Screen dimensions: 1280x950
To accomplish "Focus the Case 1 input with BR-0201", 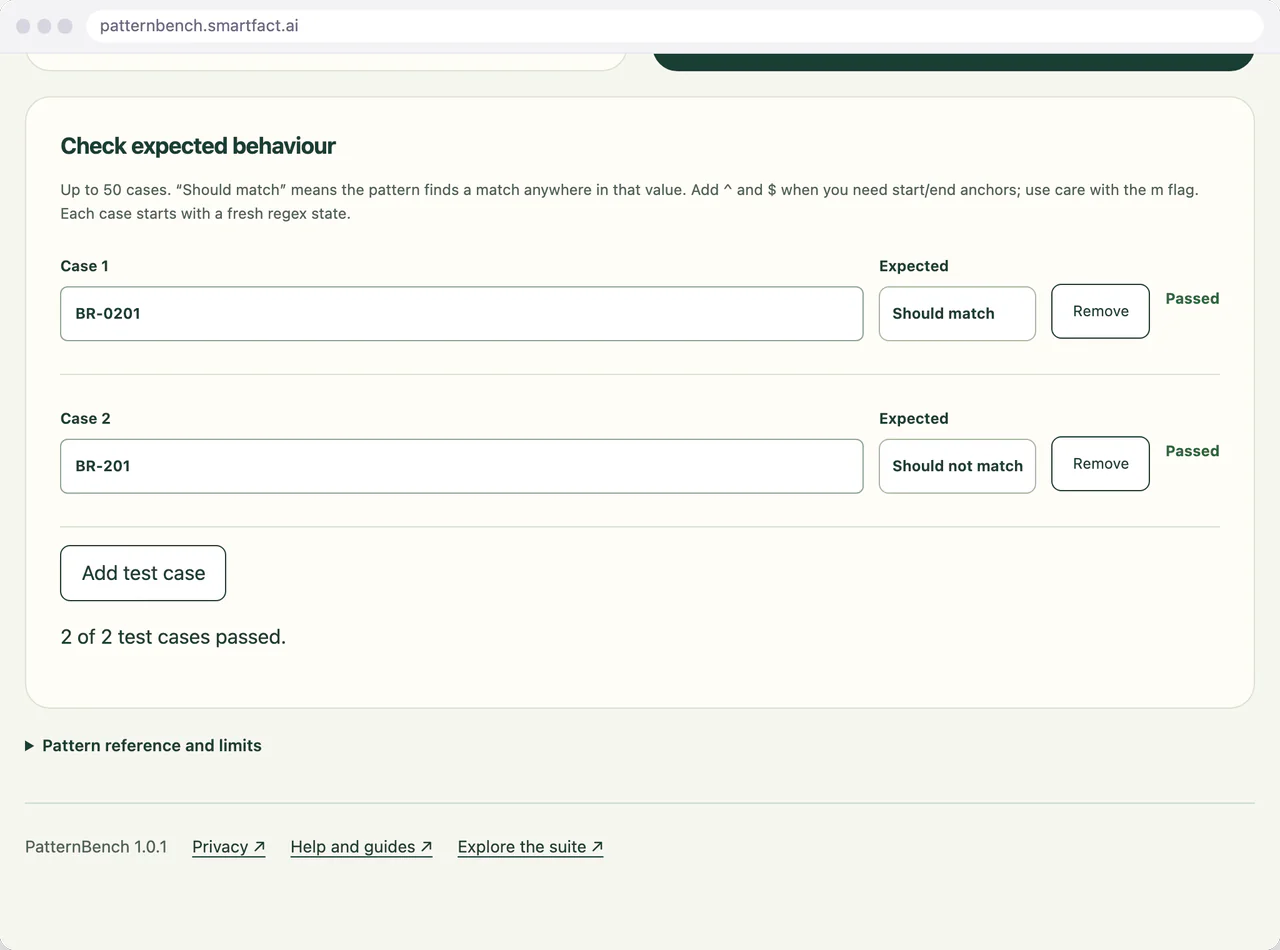I will pos(461,314).
